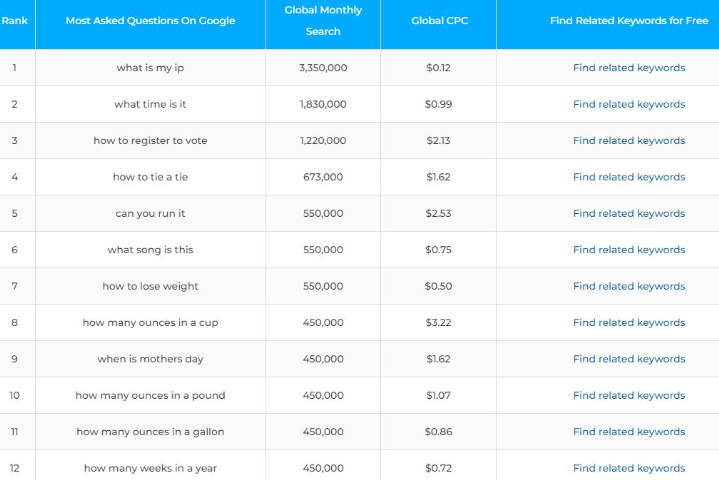Find related keywords for 'how many ounces in a pound'
The image size is (719, 480).
[x=629, y=395]
